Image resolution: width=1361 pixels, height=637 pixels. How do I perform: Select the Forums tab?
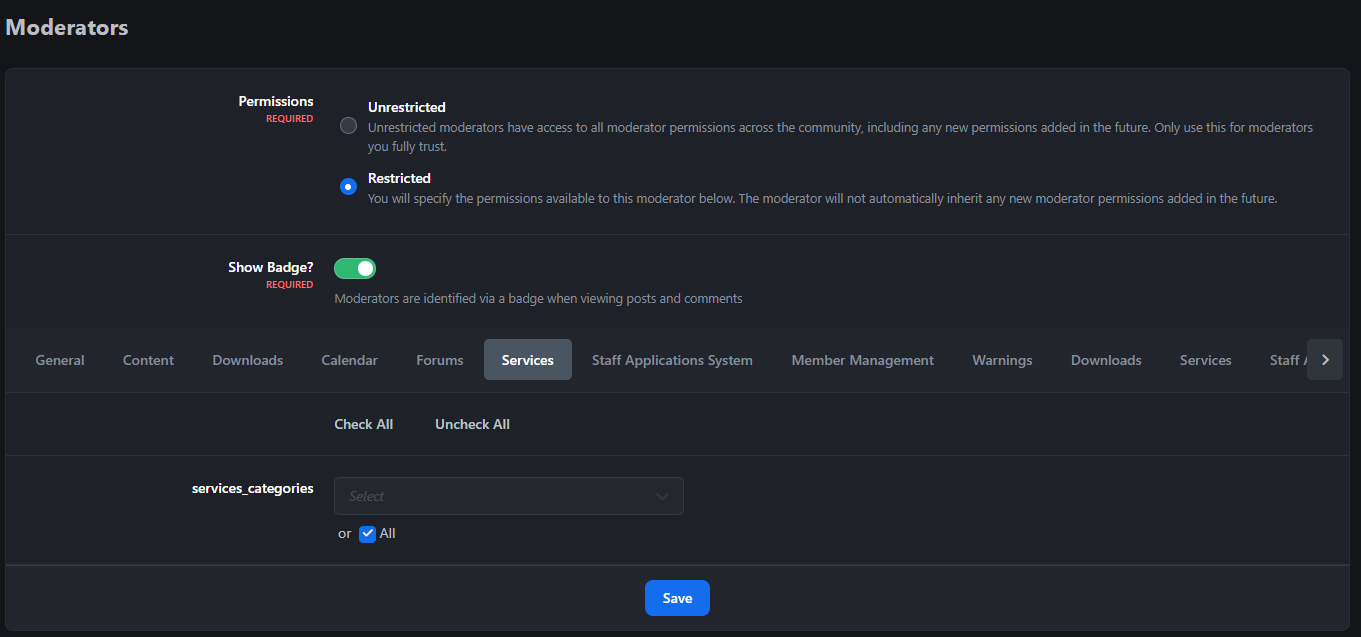click(x=440, y=360)
